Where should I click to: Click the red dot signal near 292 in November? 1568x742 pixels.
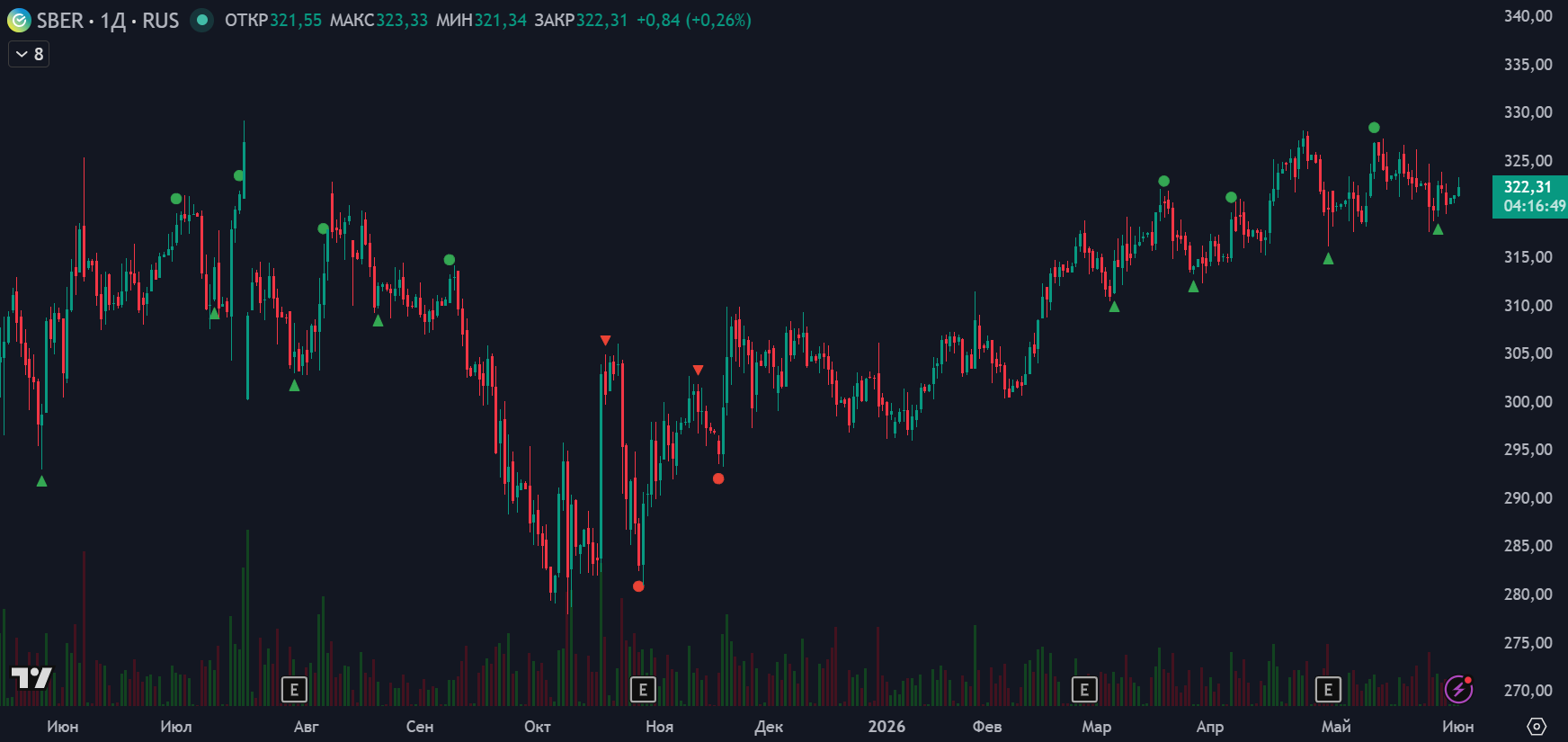tap(718, 478)
